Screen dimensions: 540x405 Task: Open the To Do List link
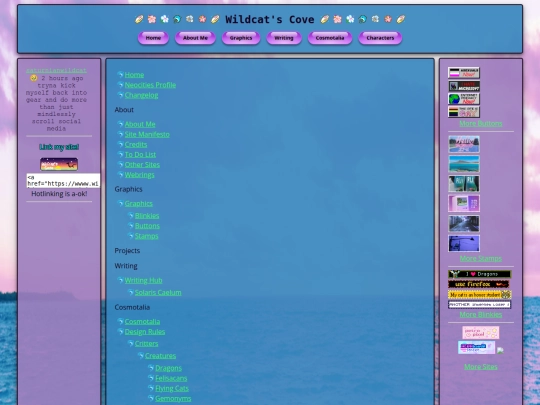coord(140,155)
